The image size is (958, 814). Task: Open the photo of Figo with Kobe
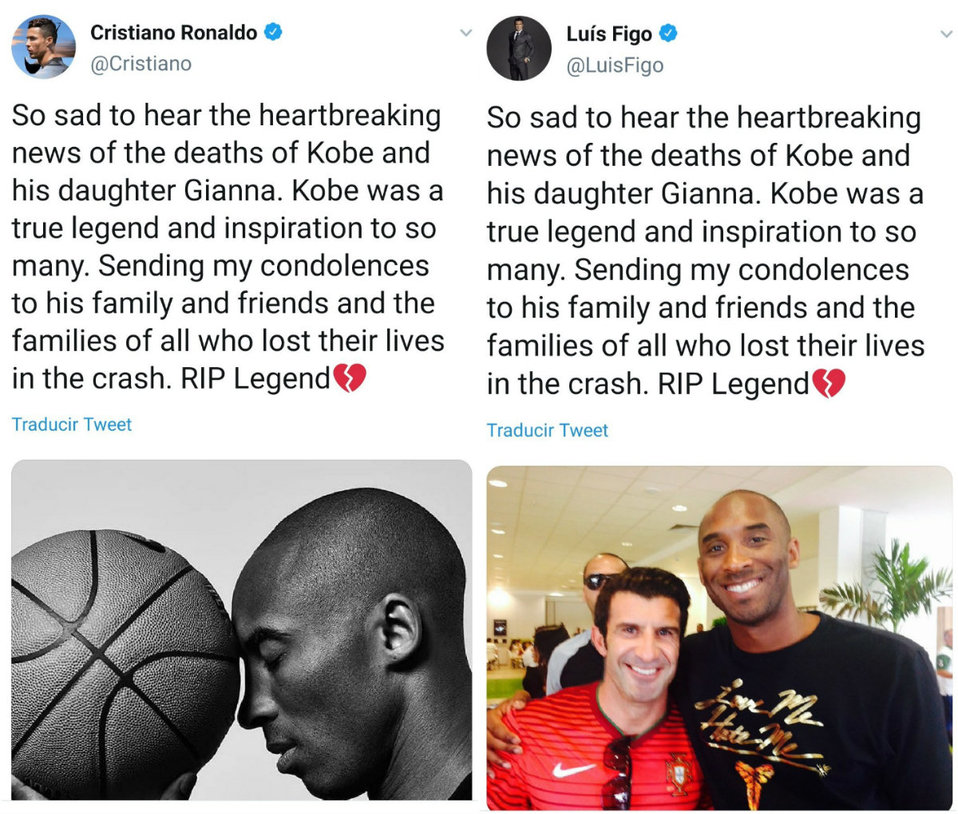[719, 638]
